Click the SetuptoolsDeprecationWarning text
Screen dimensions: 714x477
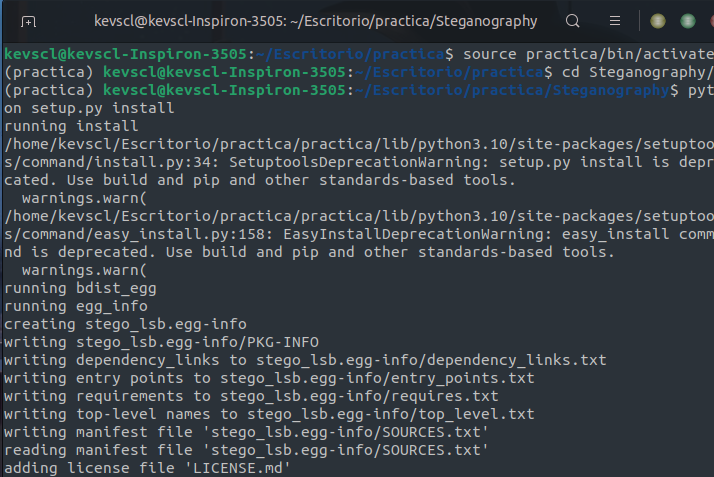click(356, 162)
